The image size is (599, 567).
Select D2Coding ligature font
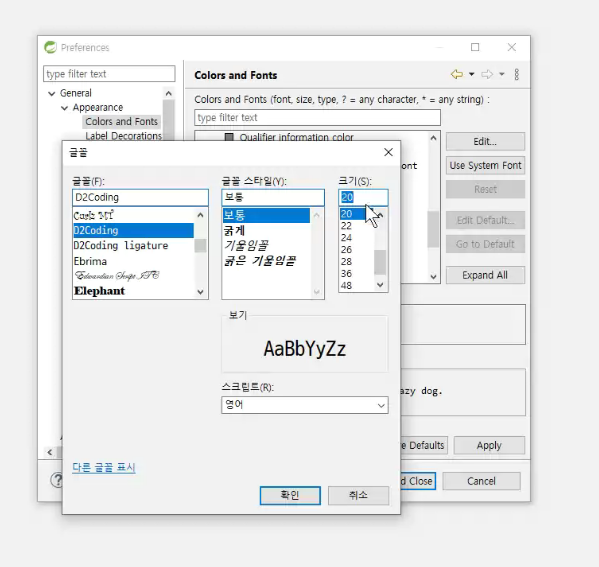pos(121,245)
